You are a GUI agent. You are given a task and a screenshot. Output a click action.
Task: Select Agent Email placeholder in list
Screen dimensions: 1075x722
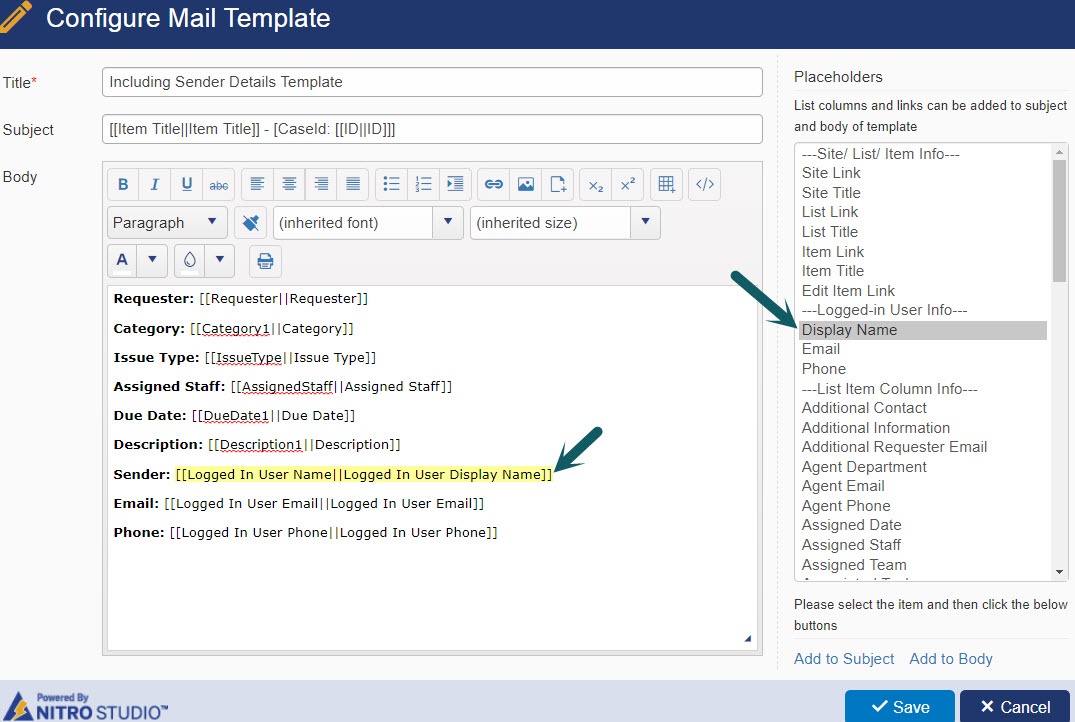843,486
